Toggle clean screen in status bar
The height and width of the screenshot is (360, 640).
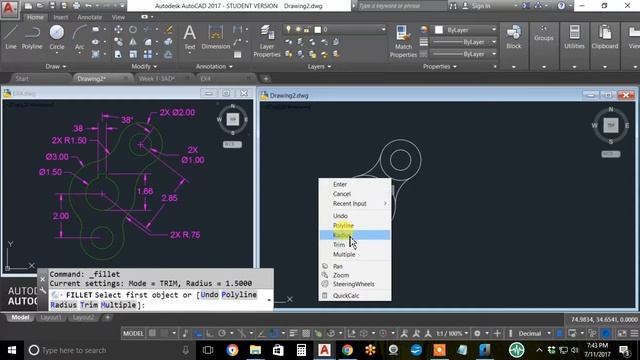tap(622, 333)
